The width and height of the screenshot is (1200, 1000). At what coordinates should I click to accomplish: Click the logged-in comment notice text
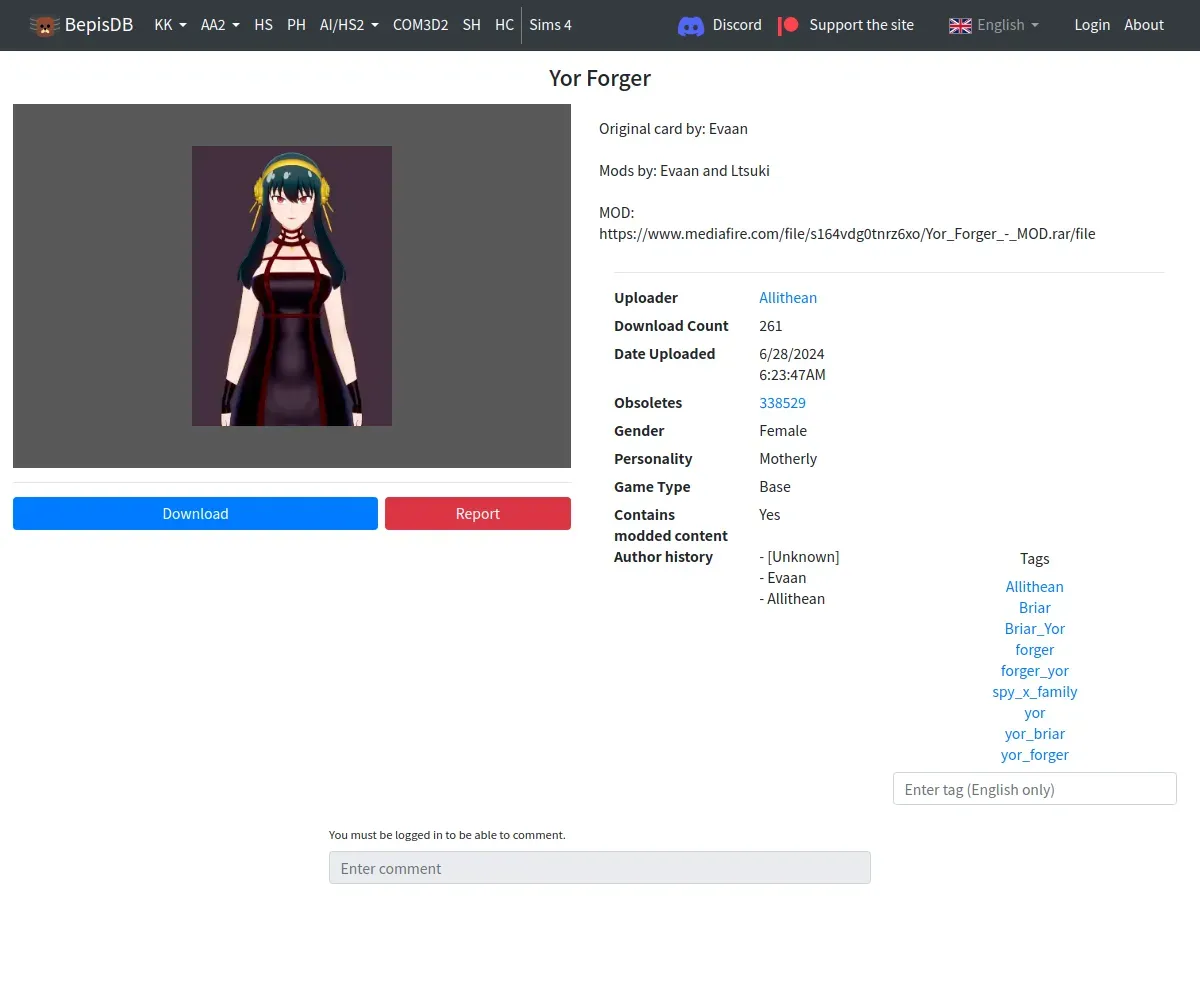[x=447, y=835]
